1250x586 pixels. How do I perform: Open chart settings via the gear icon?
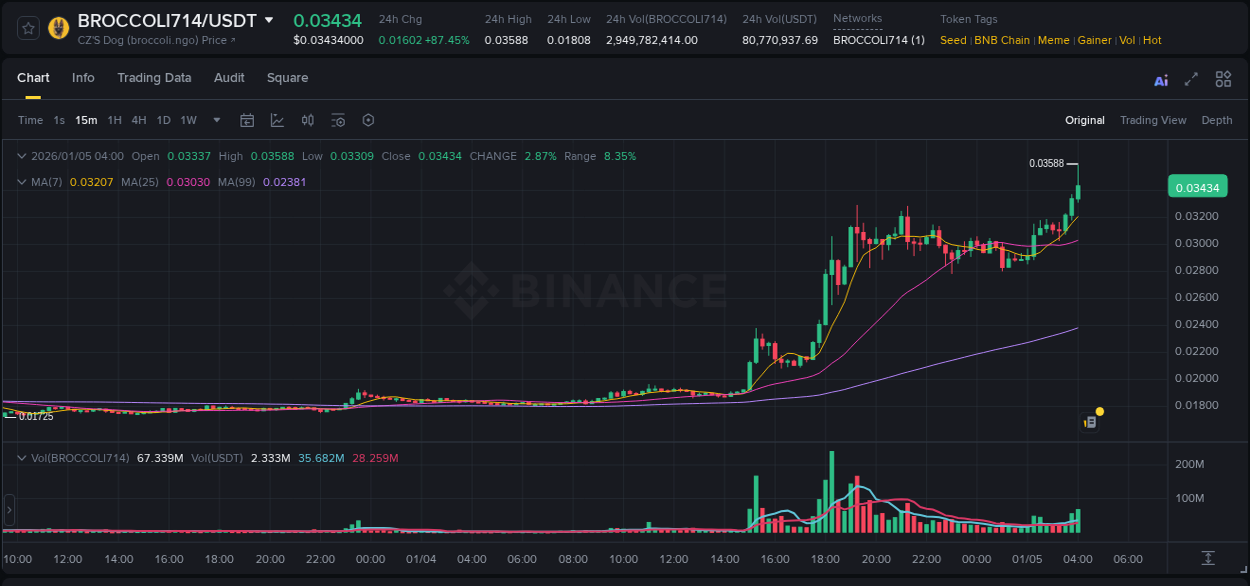pos(368,120)
